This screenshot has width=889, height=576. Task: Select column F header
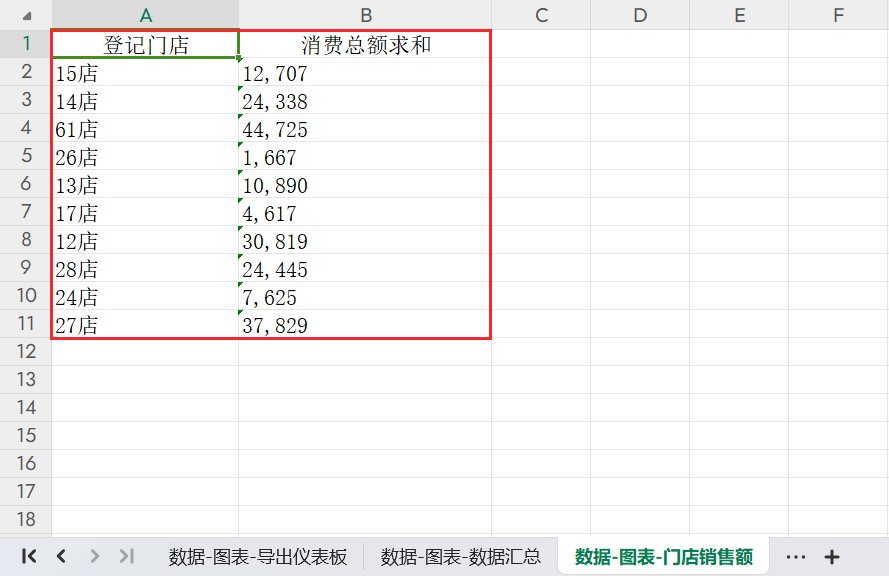point(839,15)
